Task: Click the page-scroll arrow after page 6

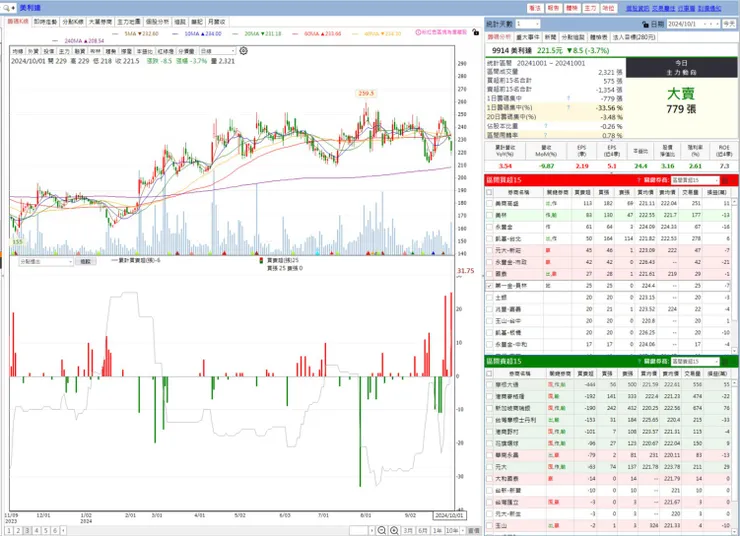Action: (63, 531)
